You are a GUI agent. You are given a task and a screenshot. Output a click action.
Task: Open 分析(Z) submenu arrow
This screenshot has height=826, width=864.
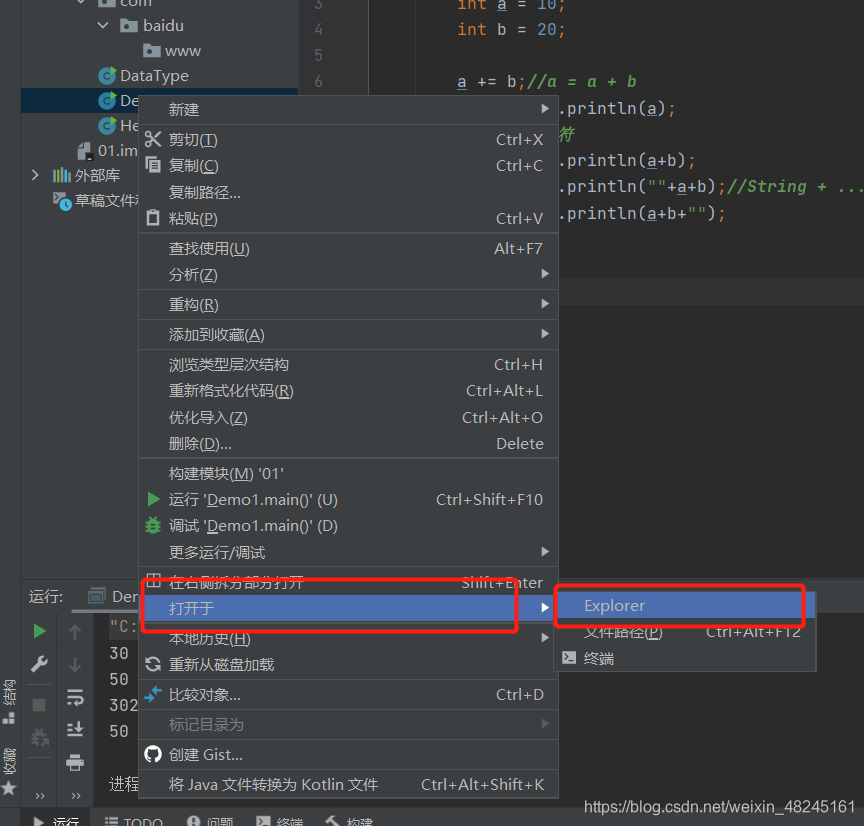[545, 274]
